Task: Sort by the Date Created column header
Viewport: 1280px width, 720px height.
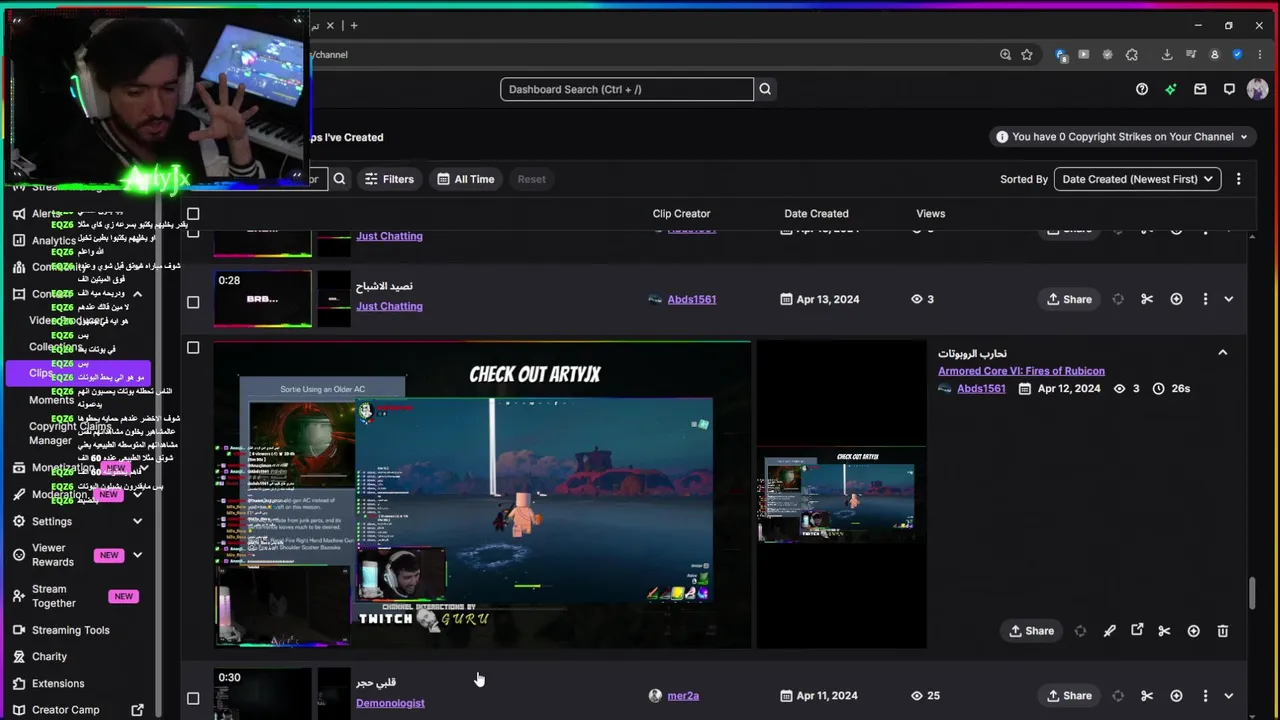Action: point(816,213)
